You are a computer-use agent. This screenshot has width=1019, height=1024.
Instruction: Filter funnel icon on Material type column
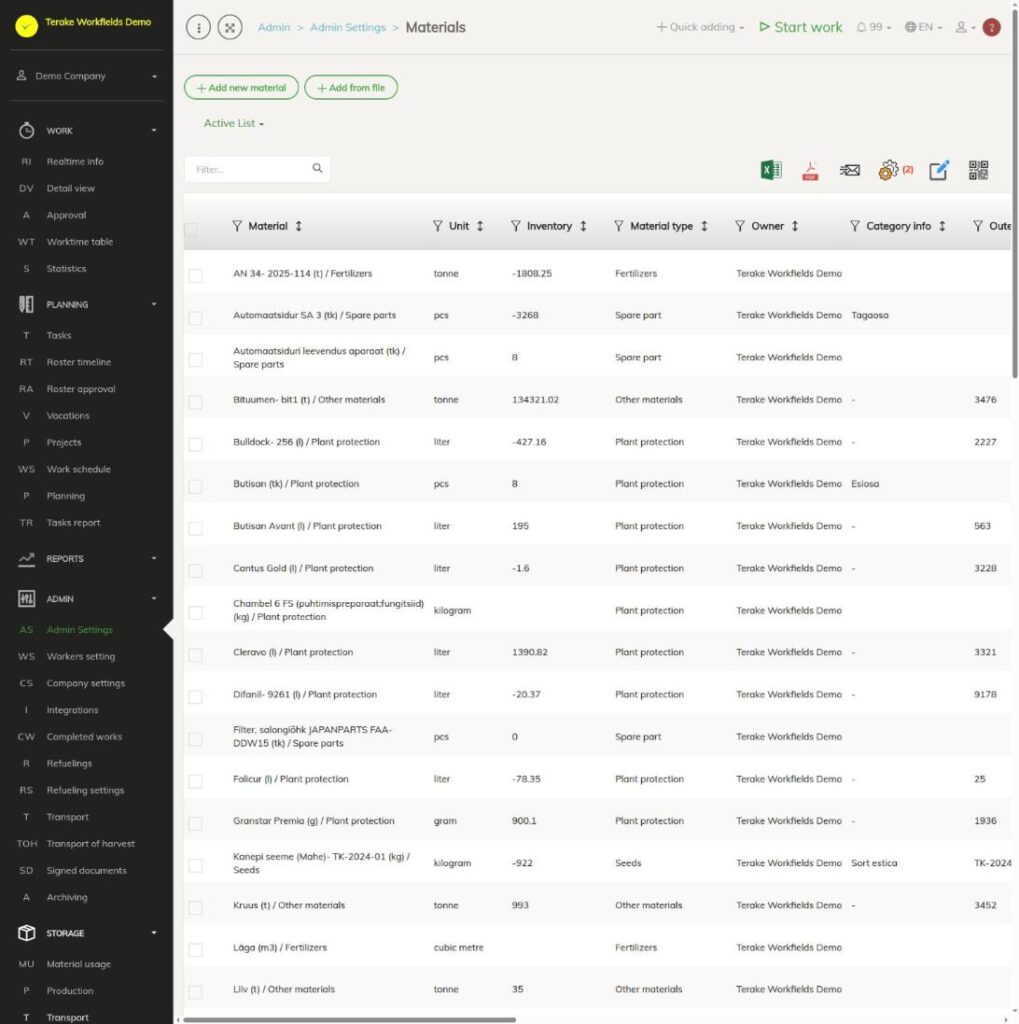619,226
